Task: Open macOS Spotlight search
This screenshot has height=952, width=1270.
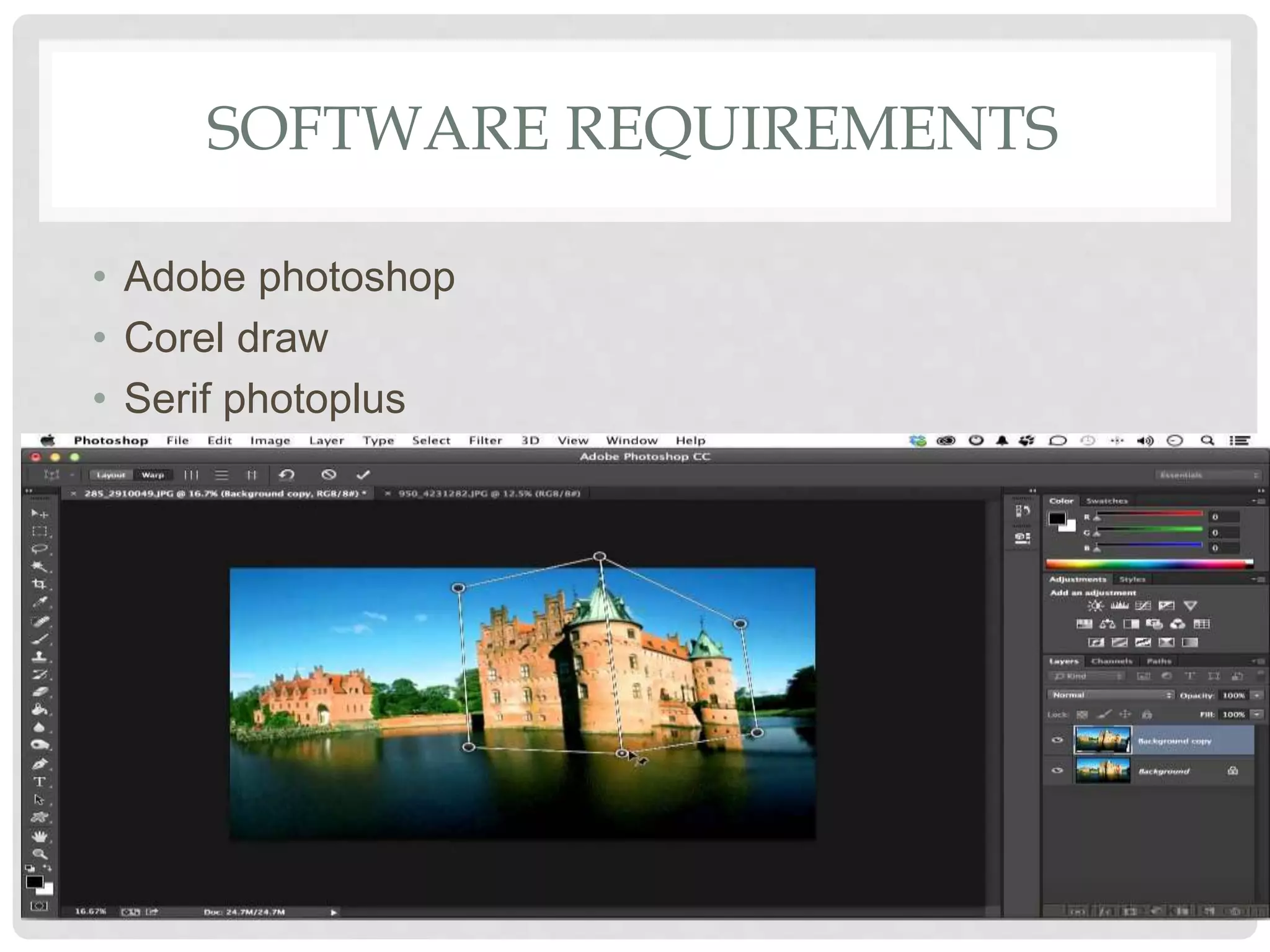Action: 1207,440
